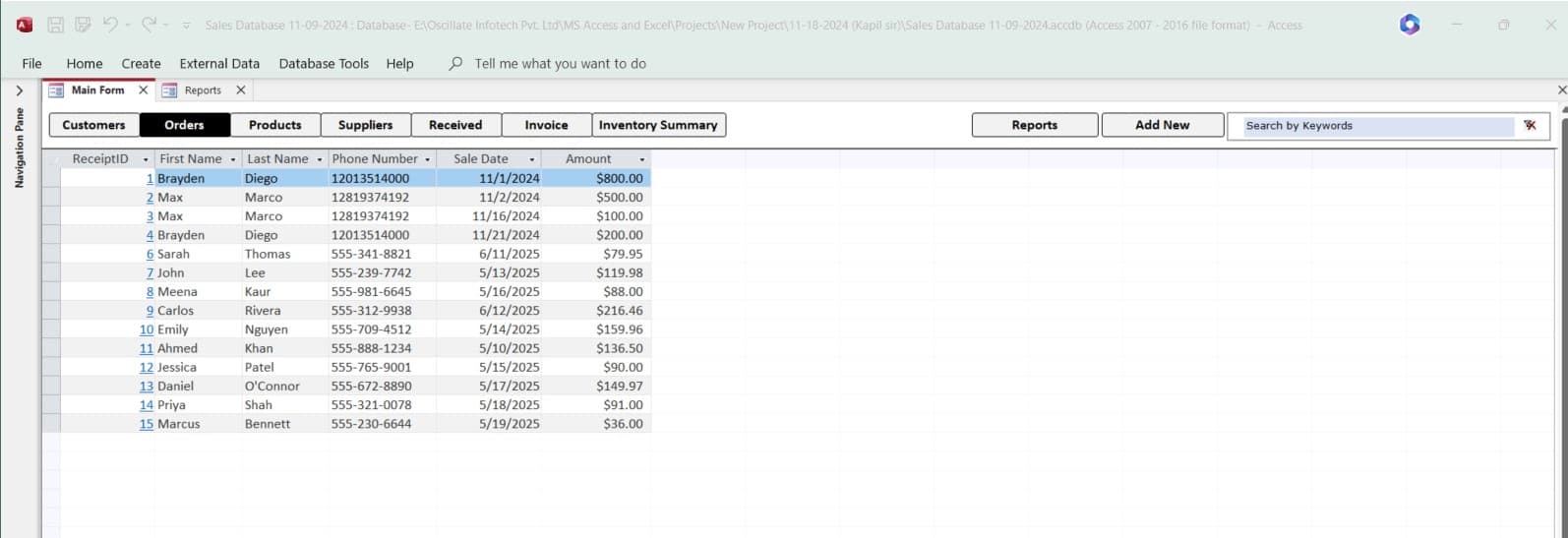Click the Search by Keywords field

click(1377, 126)
